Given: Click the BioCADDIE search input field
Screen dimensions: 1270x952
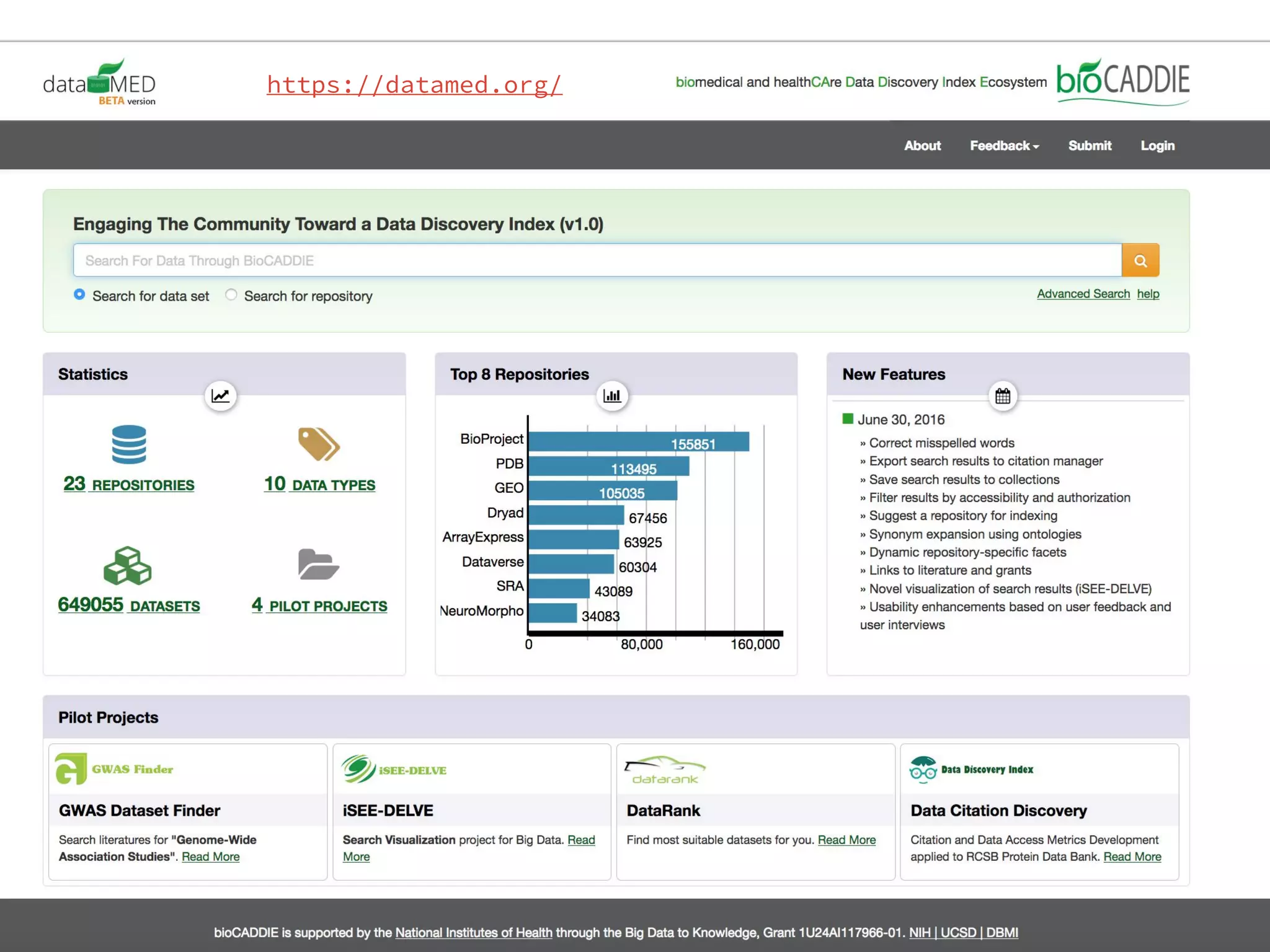Looking at the screenshot, I should tap(597, 260).
